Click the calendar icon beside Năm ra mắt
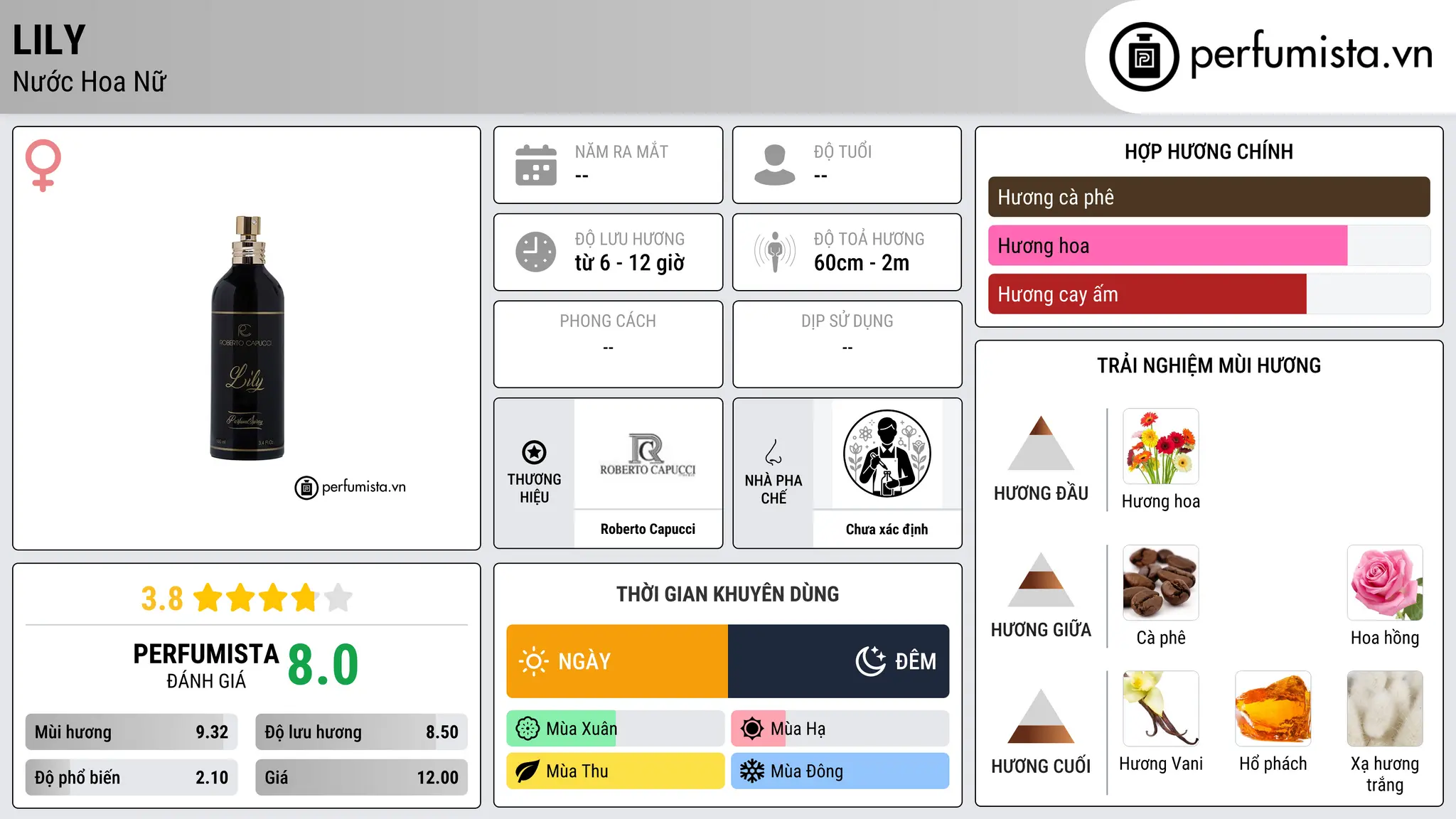1456x819 pixels. pyautogui.click(x=536, y=165)
